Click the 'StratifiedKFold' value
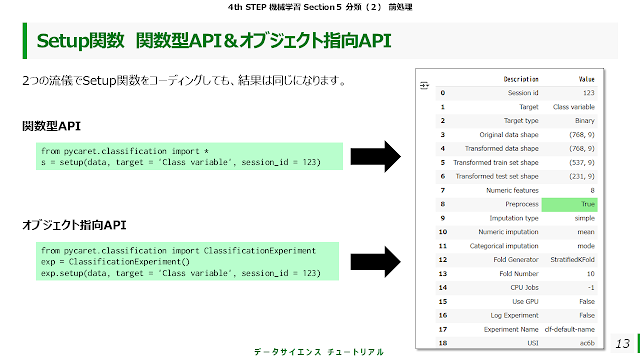Screen dimensions: 640x360 click(572, 260)
